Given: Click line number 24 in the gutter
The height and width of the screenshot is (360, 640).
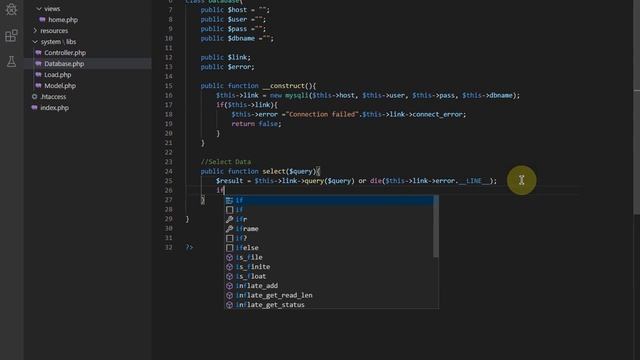Looking at the screenshot, I should 169,171.
